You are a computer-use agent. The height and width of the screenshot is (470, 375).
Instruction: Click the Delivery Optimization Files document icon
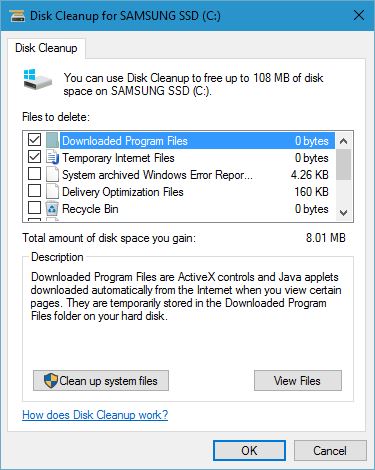52,192
